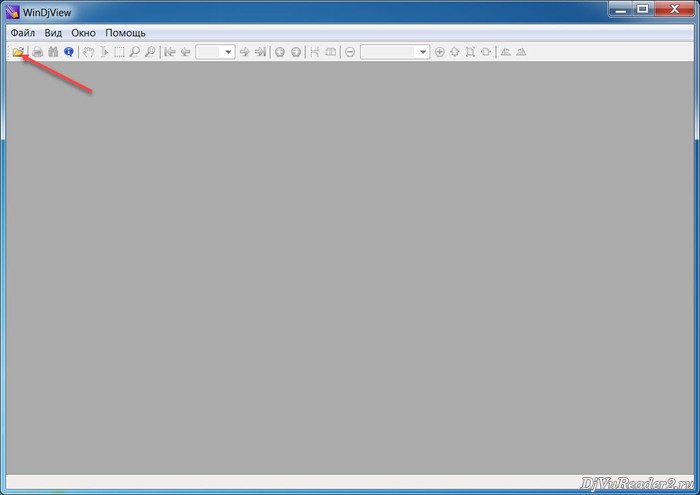700x495 pixels.
Task: Select the magnifying glass tool
Action: pos(134,52)
